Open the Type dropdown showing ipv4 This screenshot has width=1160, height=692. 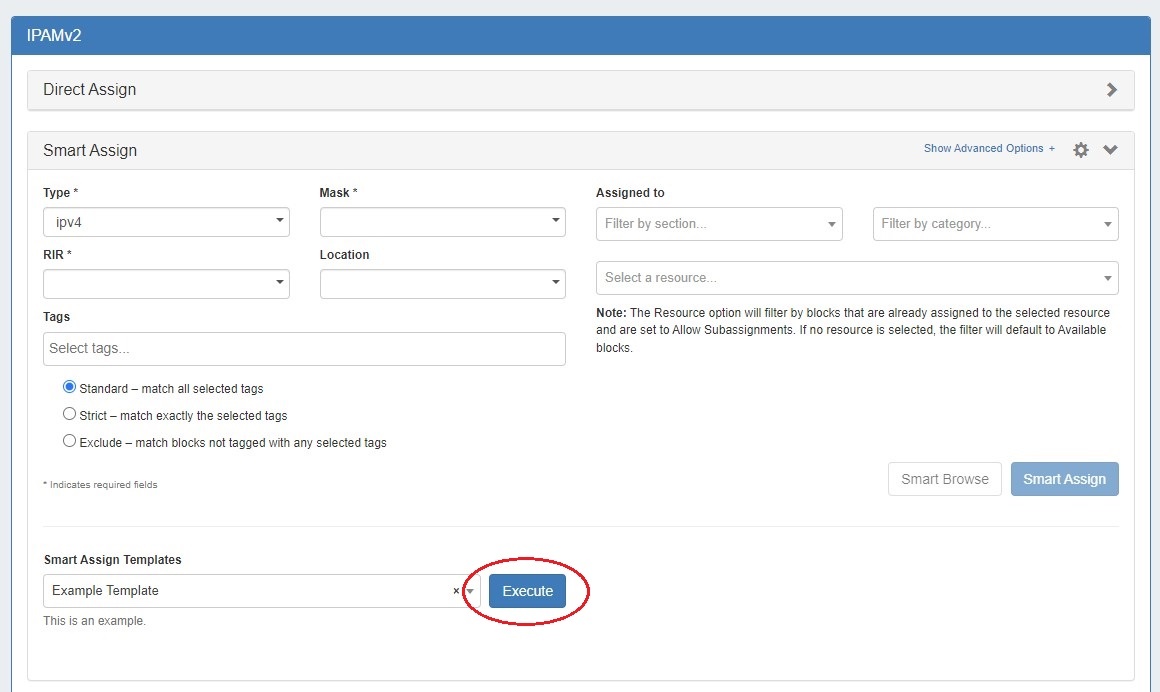point(166,222)
